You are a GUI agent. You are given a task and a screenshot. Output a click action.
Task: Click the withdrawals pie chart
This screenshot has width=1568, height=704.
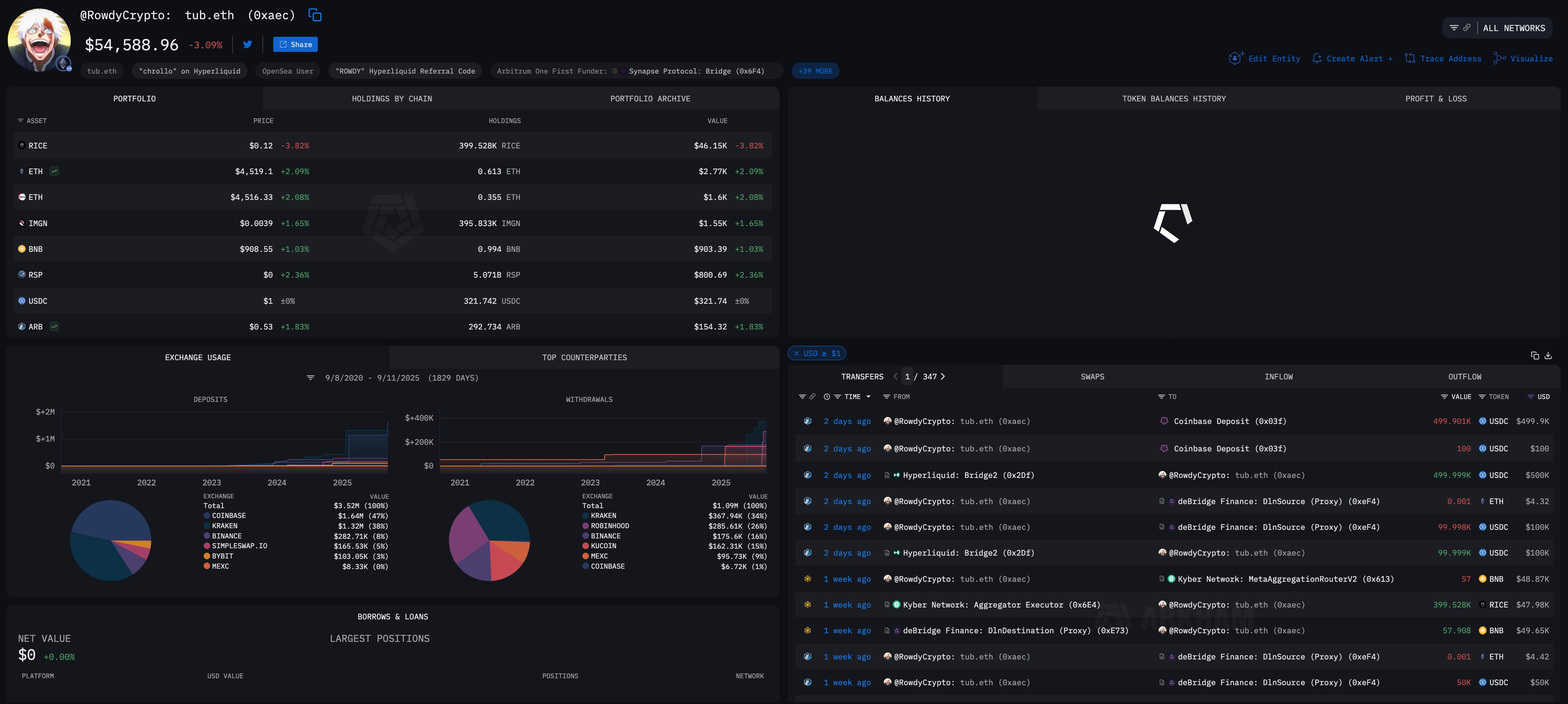click(490, 540)
